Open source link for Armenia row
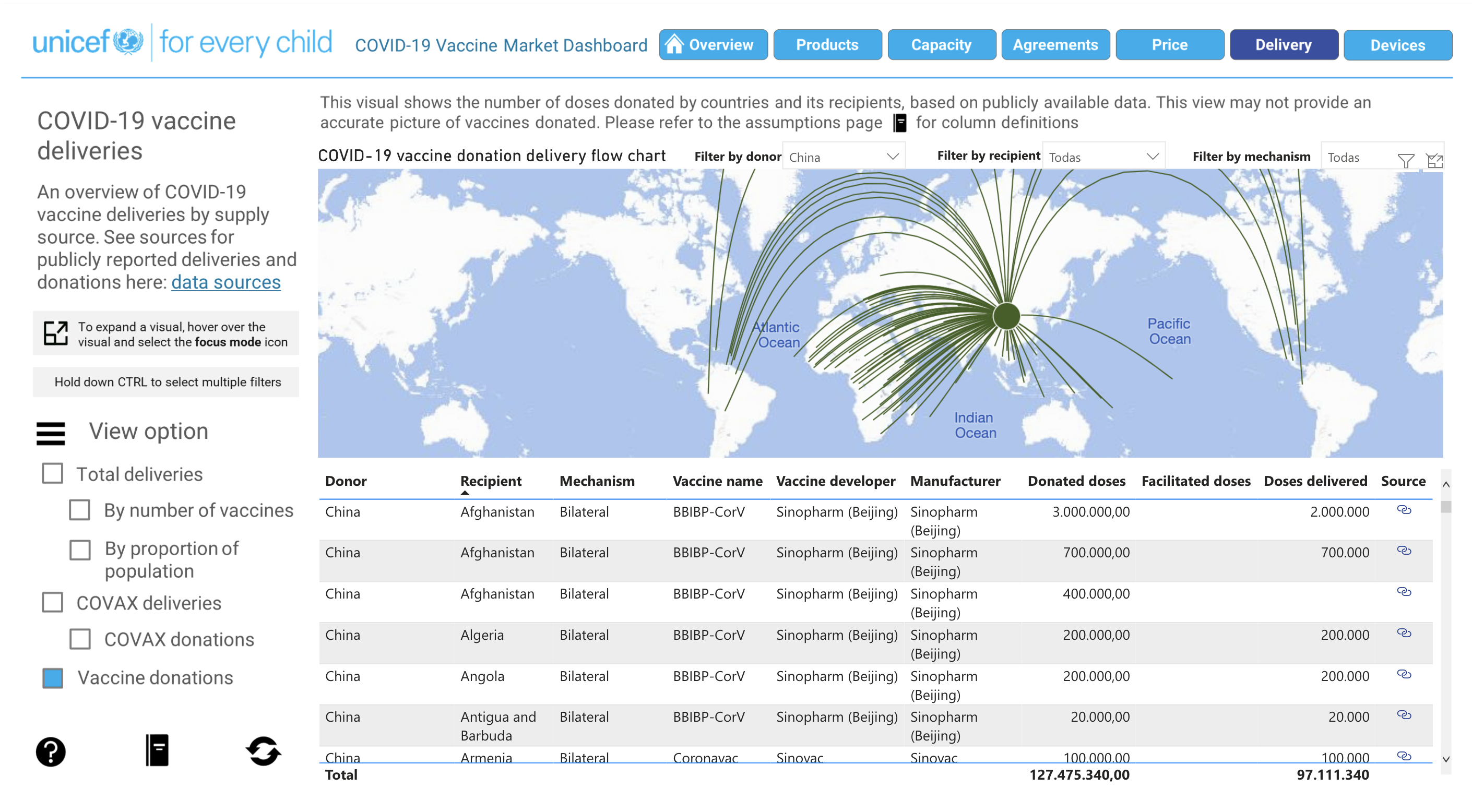1472x812 pixels. [x=1404, y=756]
